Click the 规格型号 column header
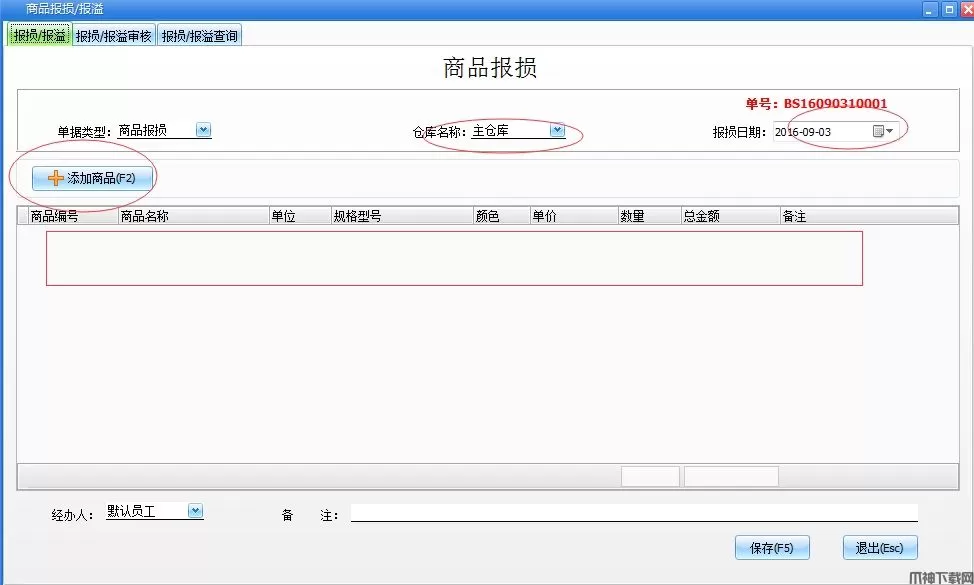 [357, 216]
